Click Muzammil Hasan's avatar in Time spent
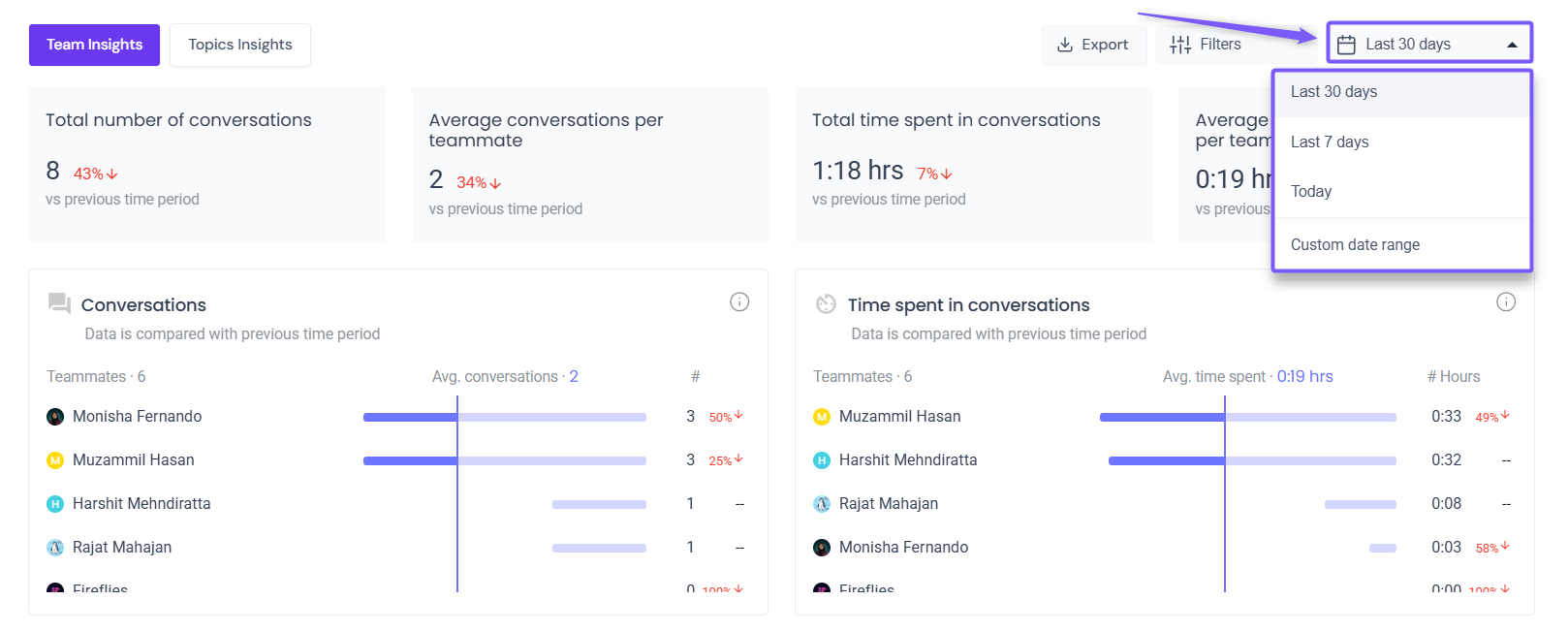1568x632 pixels. [x=822, y=417]
